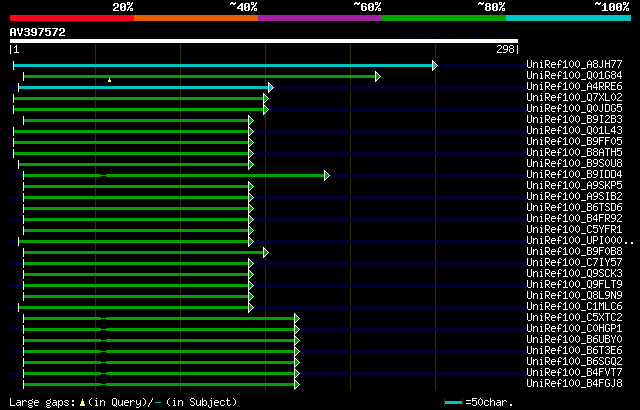This screenshot has width=640, height=410.
Task: Click the yellow gap symbol in the Large gaps legend
Action: click(82, 403)
